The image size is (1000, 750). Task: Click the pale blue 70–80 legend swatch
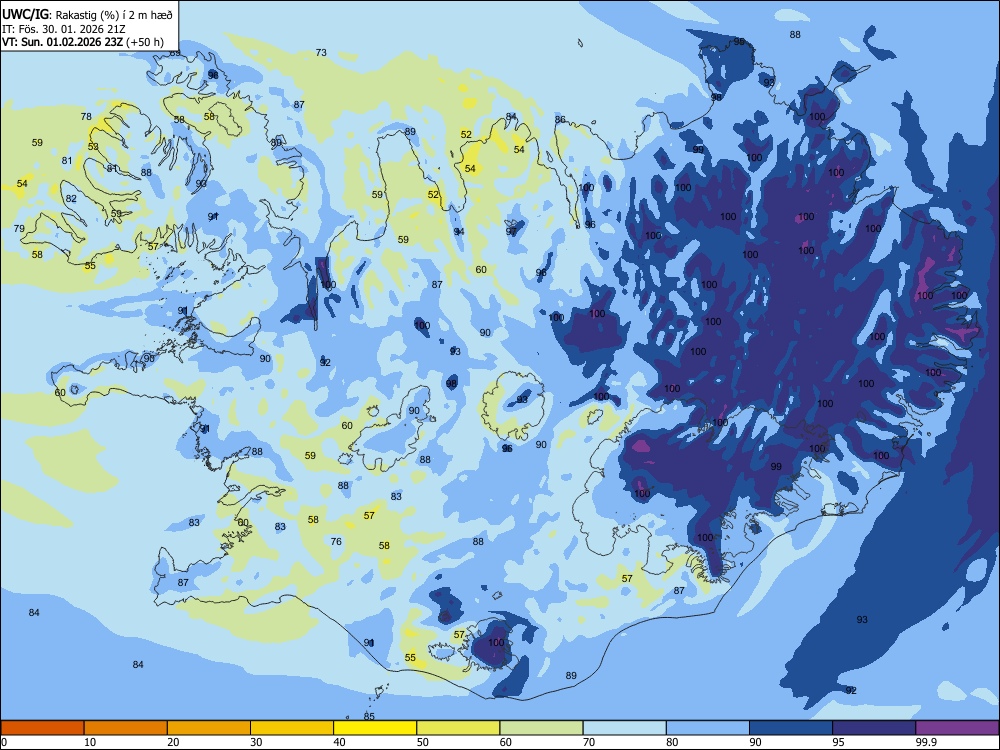point(624,728)
